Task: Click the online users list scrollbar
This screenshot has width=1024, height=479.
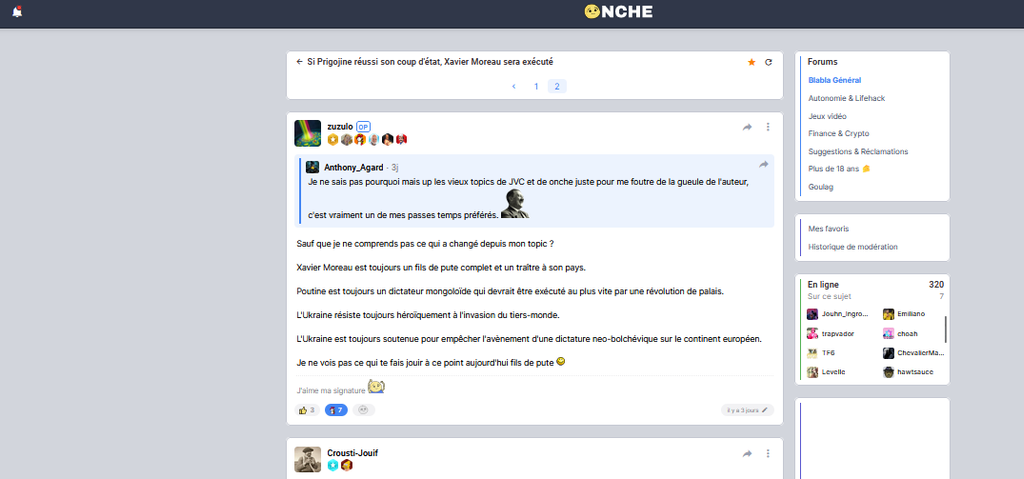Action: (x=946, y=329)
